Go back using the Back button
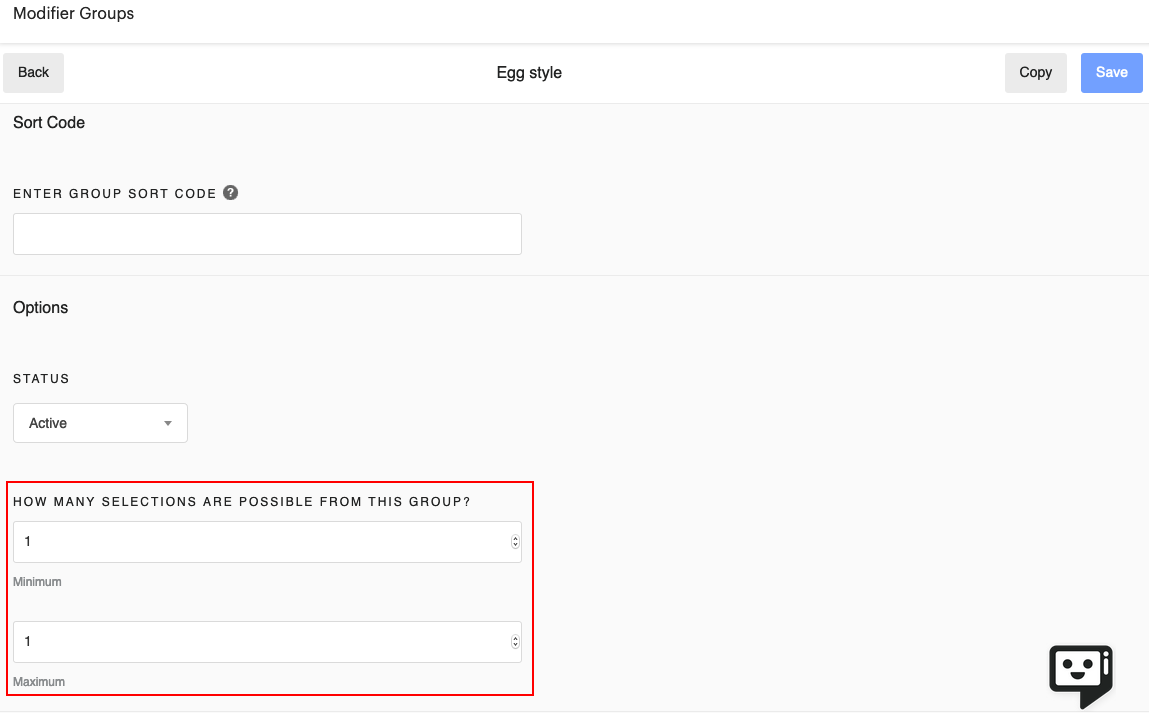 pos(33,72)
